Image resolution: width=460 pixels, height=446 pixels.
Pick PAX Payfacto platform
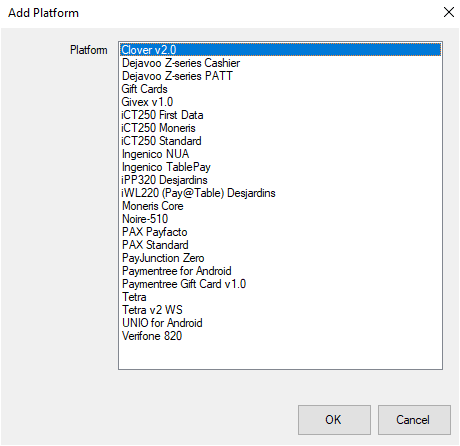[280, 232]
